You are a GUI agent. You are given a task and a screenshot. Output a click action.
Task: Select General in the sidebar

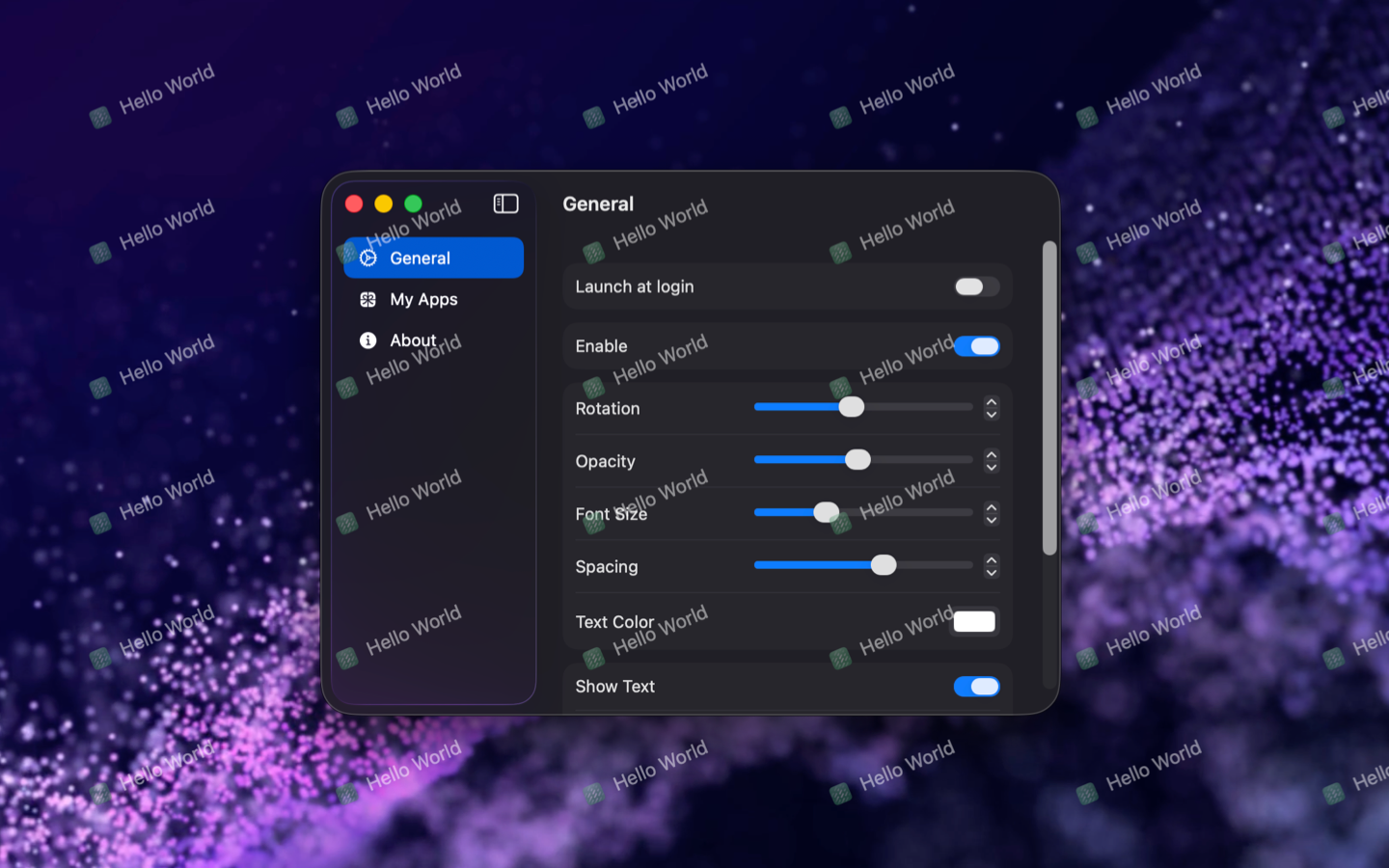pos(433,258)
